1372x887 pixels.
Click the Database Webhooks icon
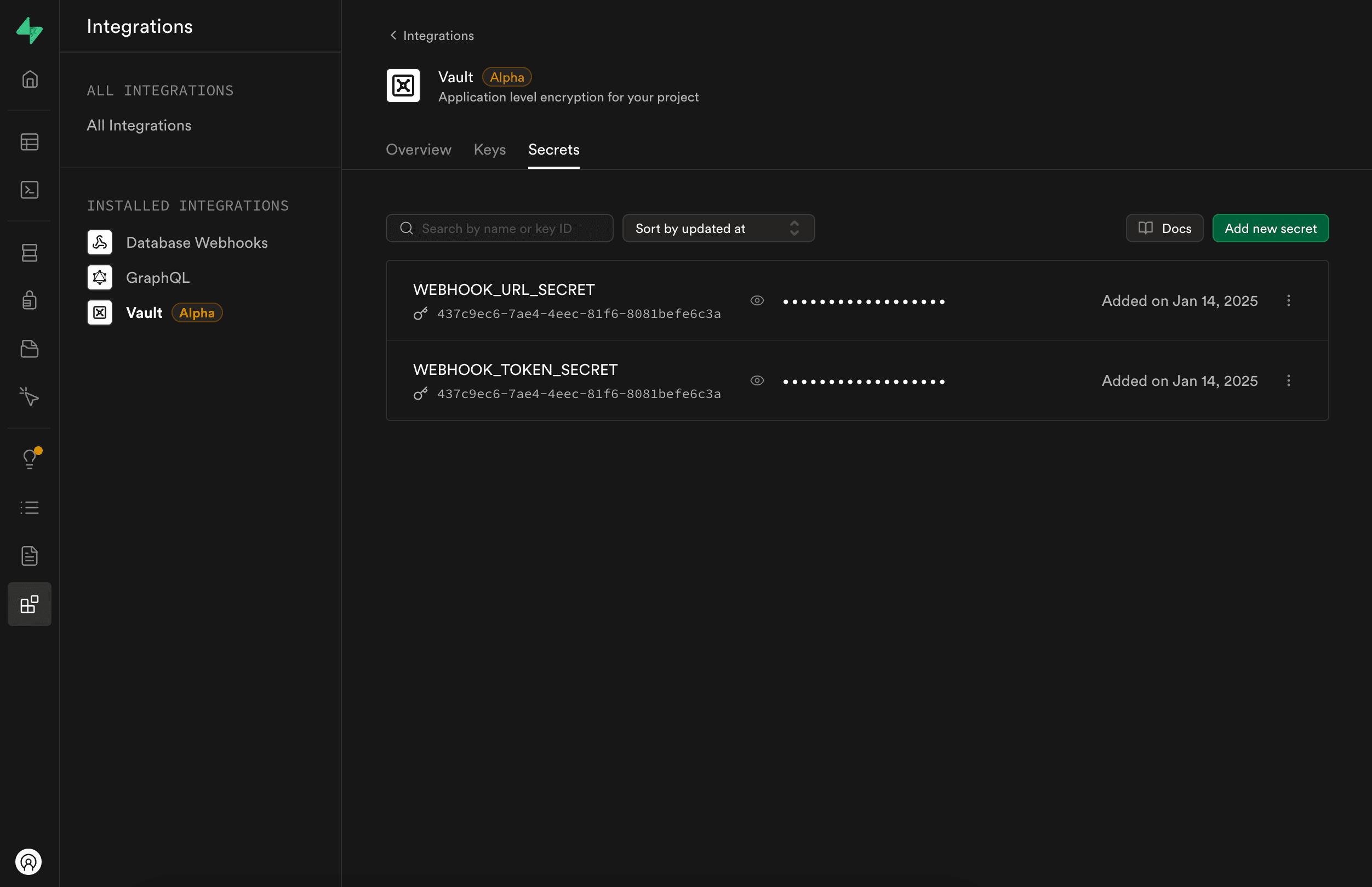tap(100, 242)
